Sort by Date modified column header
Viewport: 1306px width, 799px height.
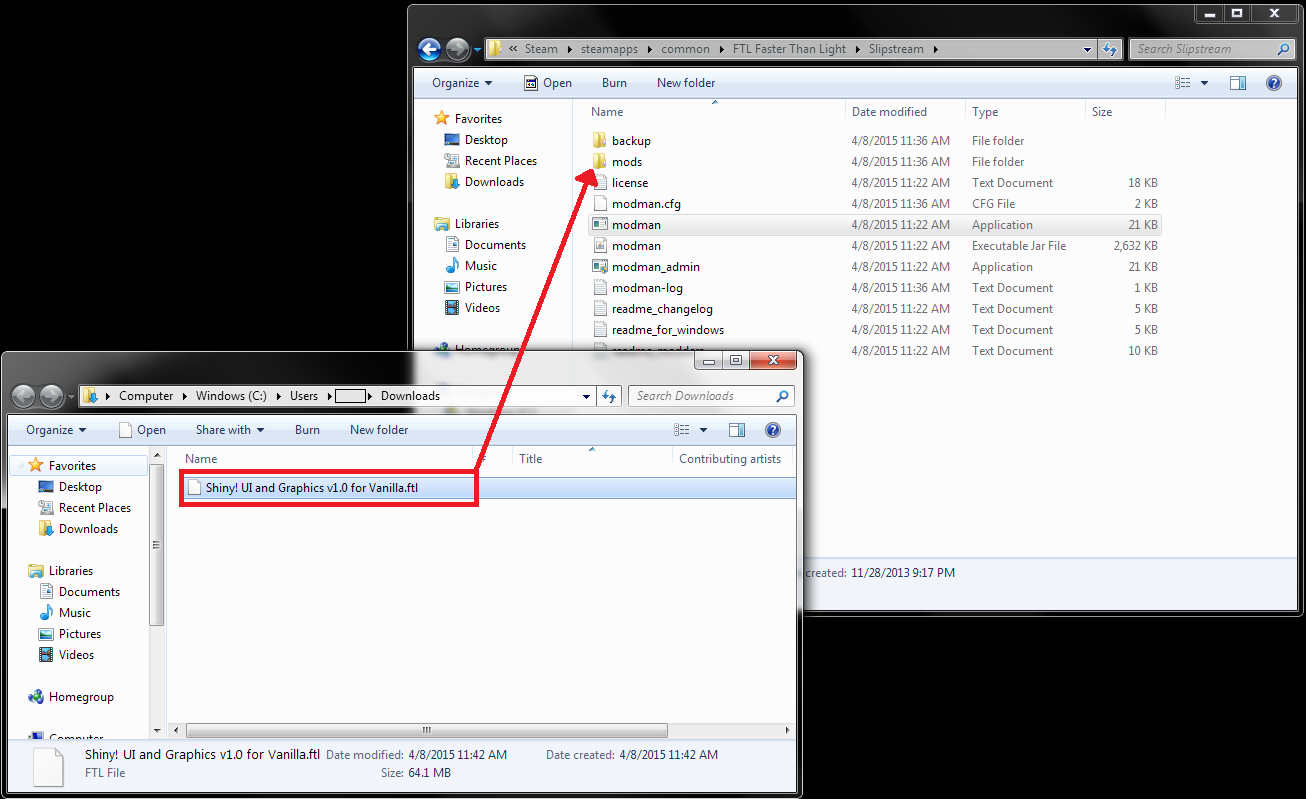[x=889, y=112]
